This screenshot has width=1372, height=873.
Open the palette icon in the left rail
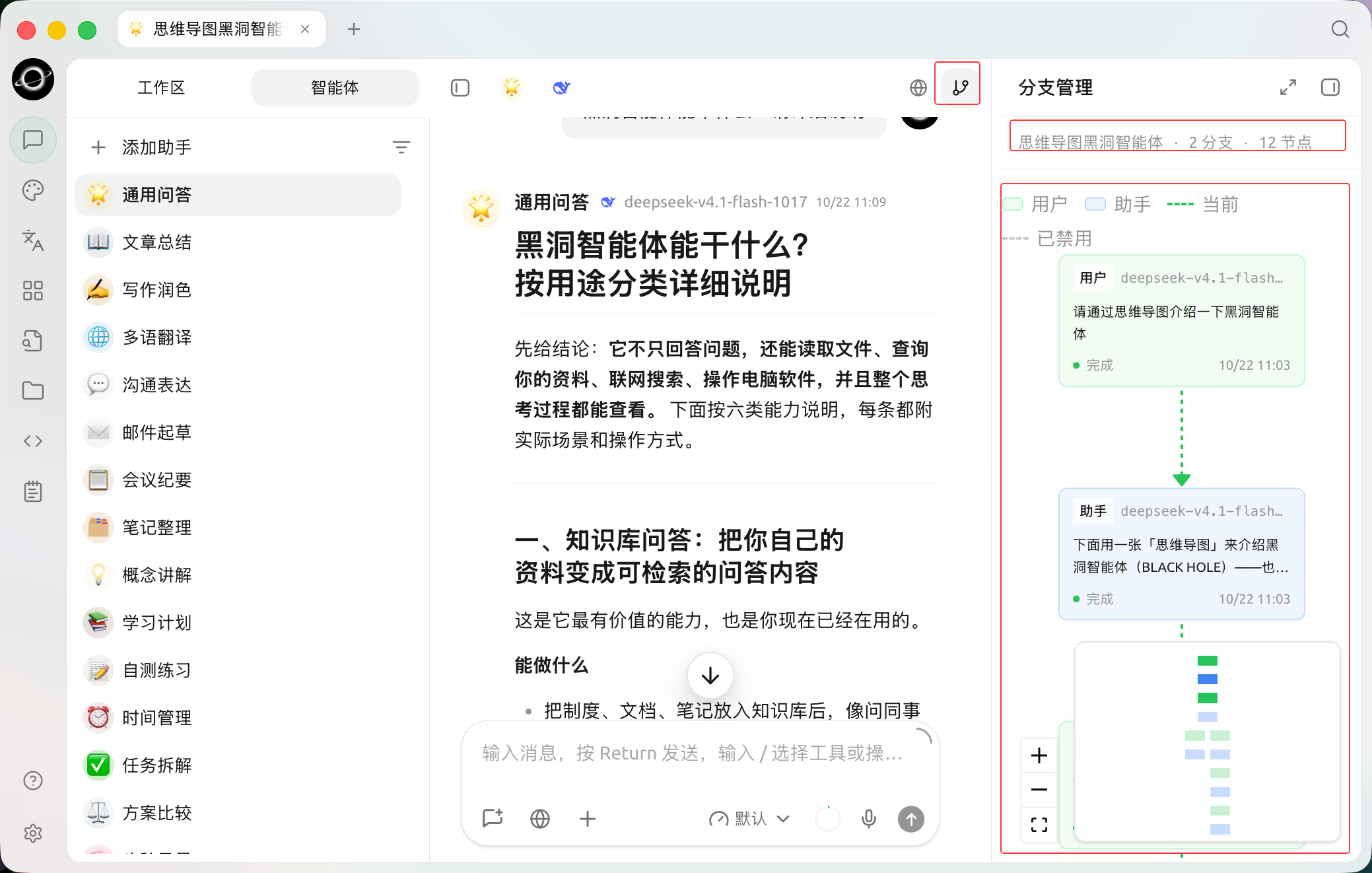[33, 190]
